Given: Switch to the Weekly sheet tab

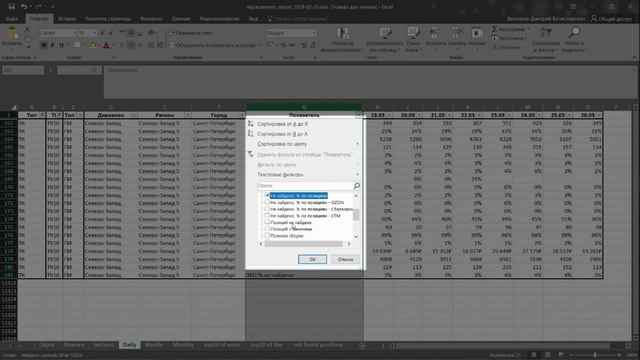Looking at the screenshot, I should (x=154, y=345).
